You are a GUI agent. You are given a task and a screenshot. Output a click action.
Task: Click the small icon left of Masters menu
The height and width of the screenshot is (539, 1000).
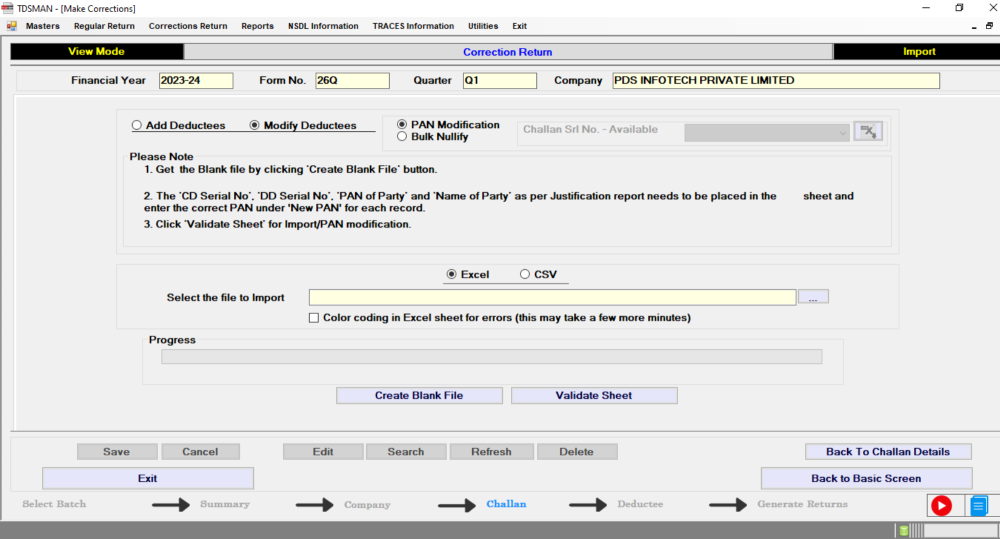click(11, 26)
